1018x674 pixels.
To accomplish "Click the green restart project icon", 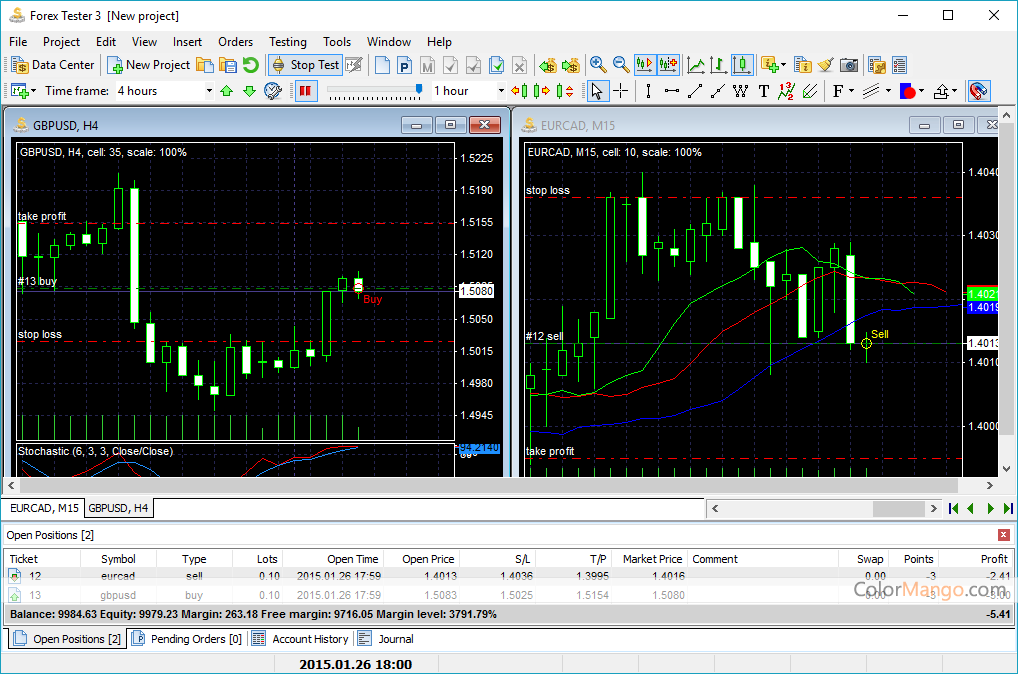I will 250,65.
